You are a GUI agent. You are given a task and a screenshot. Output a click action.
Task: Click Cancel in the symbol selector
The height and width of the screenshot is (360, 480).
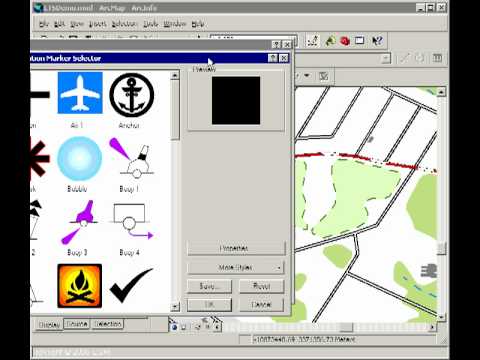click(262, 305)
